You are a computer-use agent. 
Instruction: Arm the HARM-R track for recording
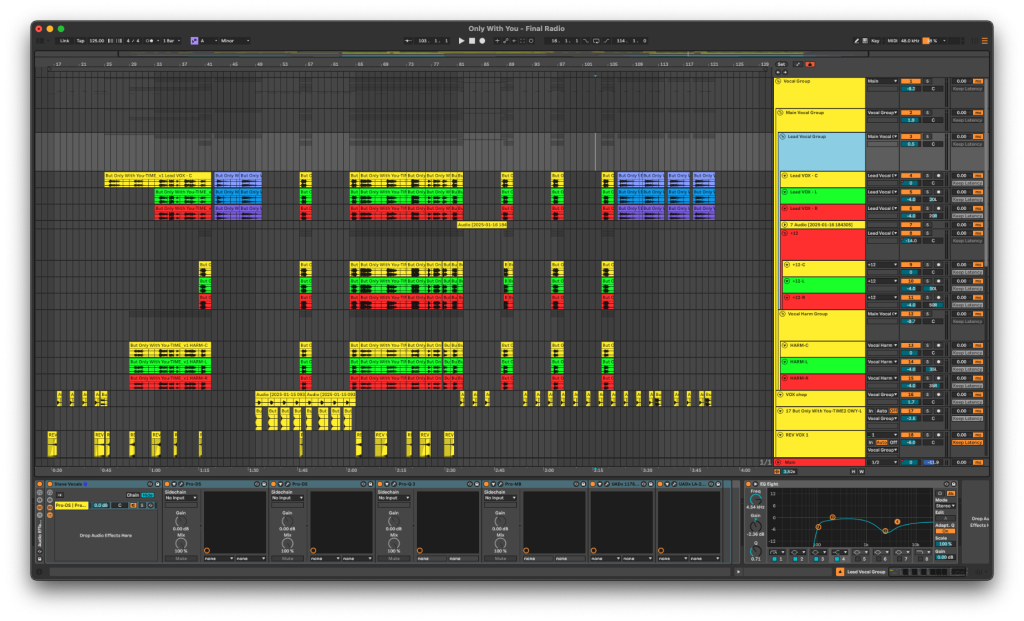[x=938, y=378]
